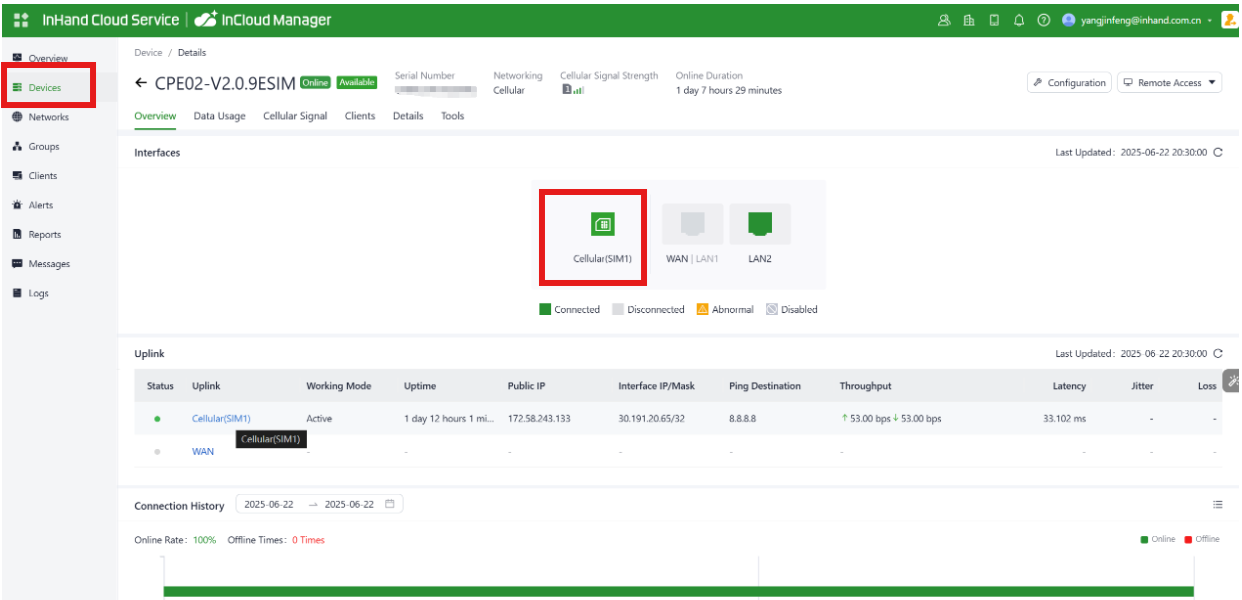Screen dimensions: 1242x600
Task: Switch to the Details tab
Action: pyautogui.click(x=408, y=116)
